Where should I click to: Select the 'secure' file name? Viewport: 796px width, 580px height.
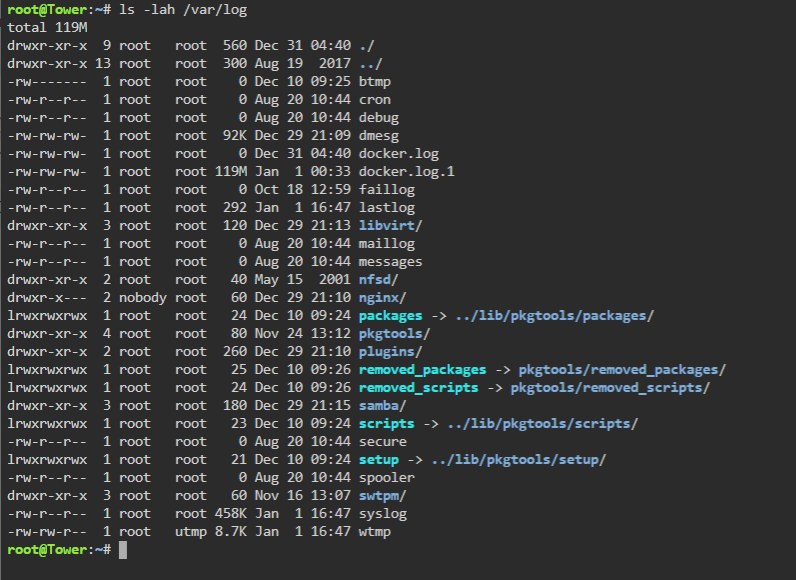coord(383,442)
